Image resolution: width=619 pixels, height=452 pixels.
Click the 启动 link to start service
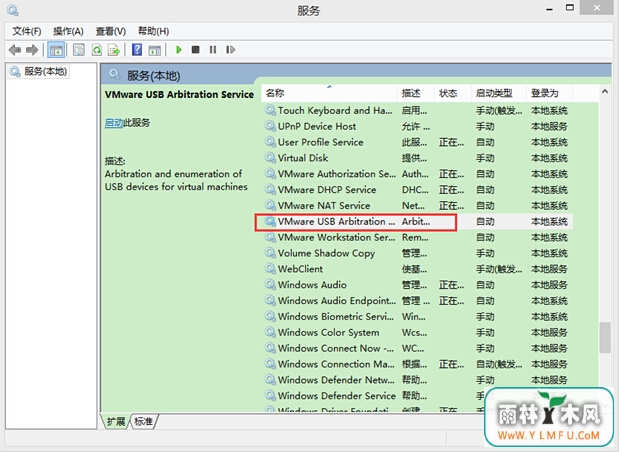tap(114, 123)
